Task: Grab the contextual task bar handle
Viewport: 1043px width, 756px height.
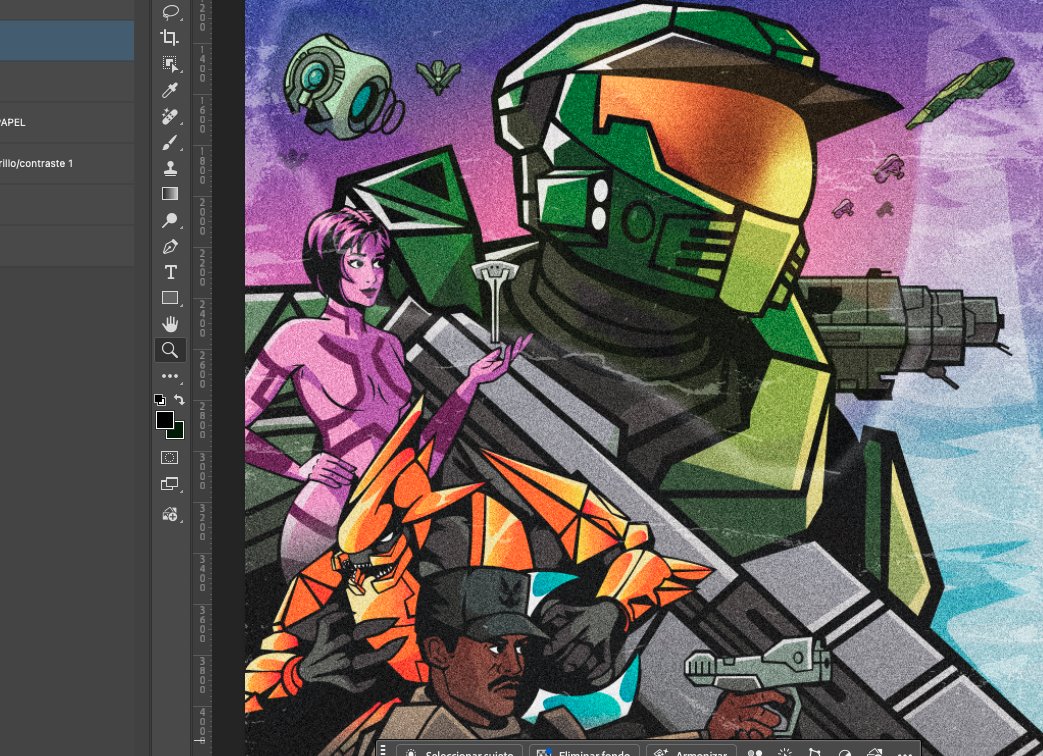Action: 383,751
